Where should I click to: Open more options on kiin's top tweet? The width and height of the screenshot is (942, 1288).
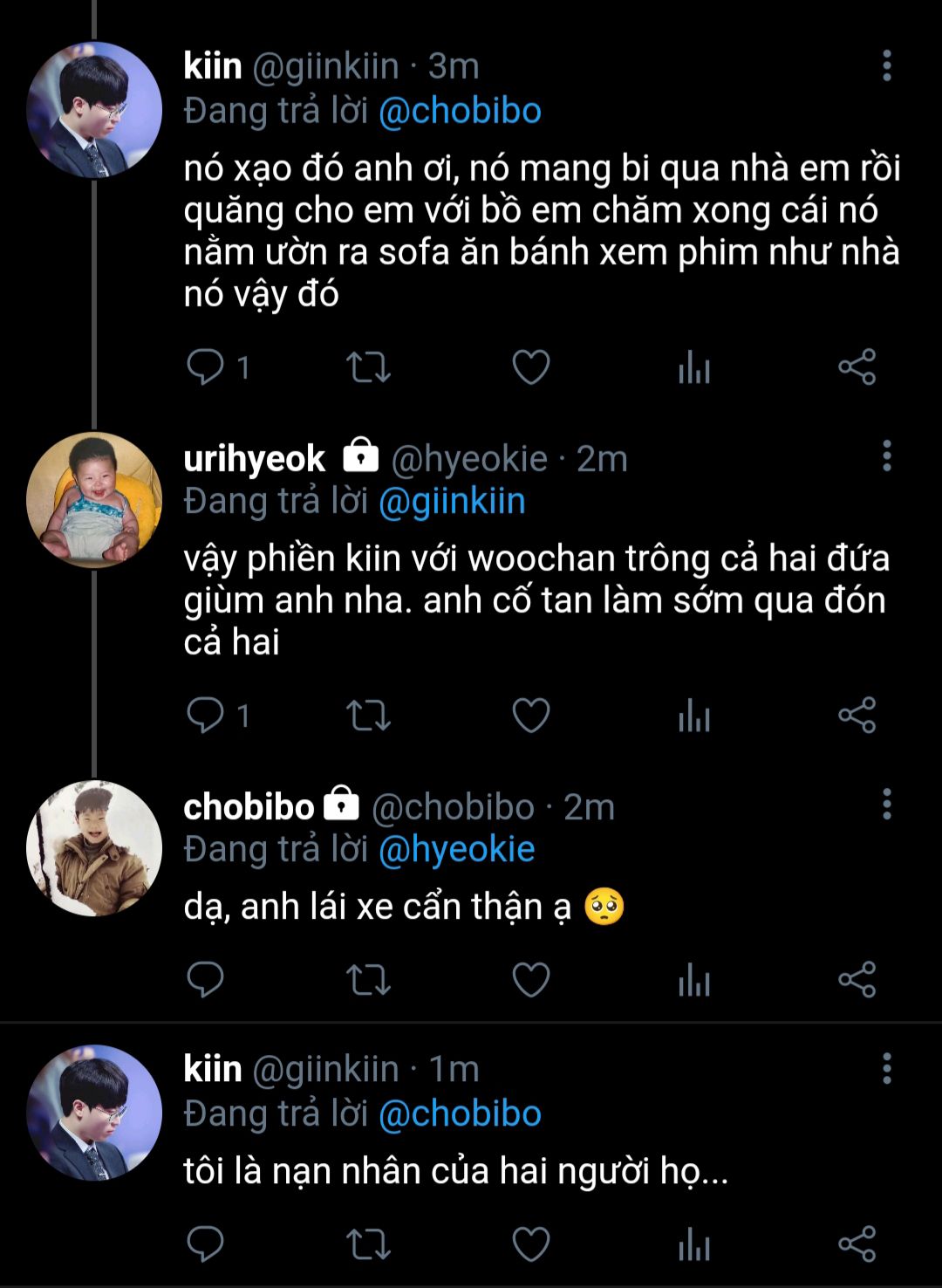point(886,66)
